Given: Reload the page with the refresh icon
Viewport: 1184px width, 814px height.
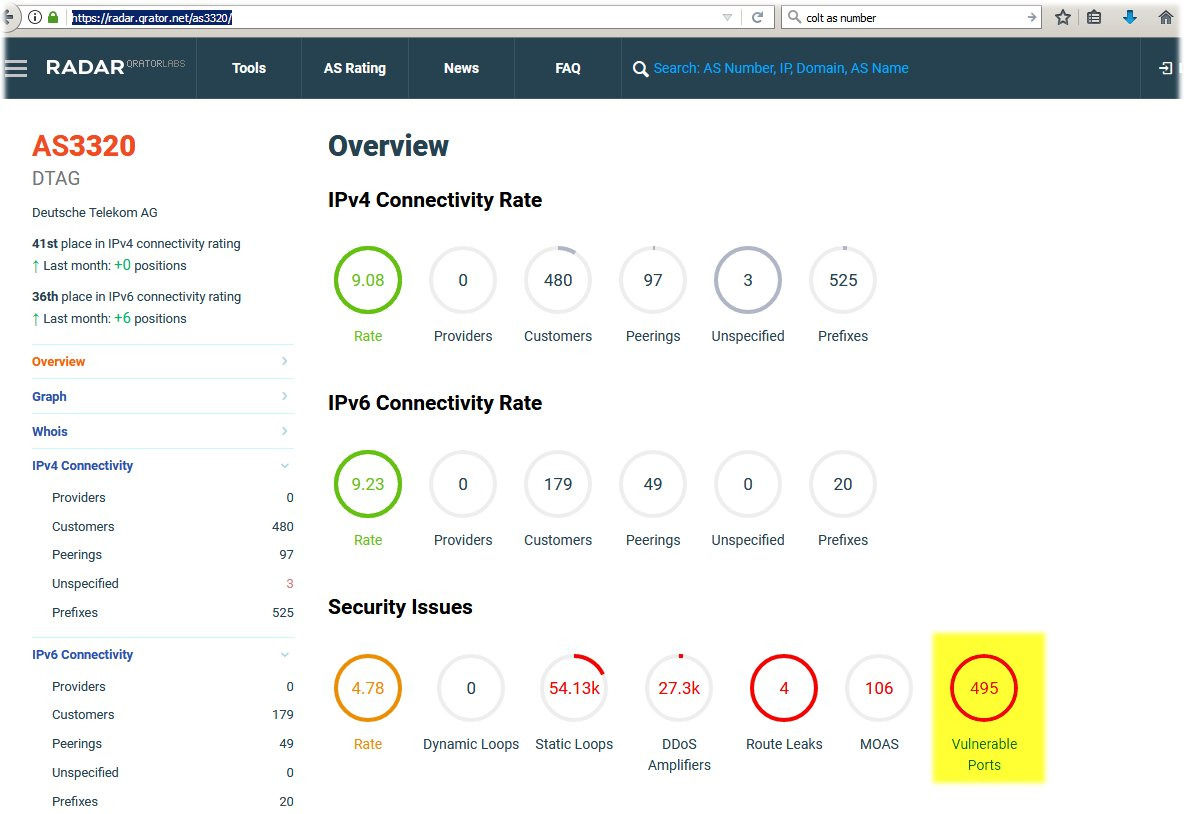Looking at the screenshot, I should pyautogui.click(x=757, y=17).
